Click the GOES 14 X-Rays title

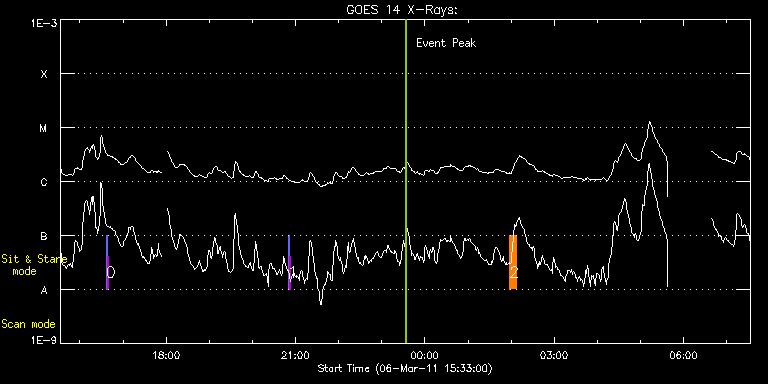[x=402, y=10]
